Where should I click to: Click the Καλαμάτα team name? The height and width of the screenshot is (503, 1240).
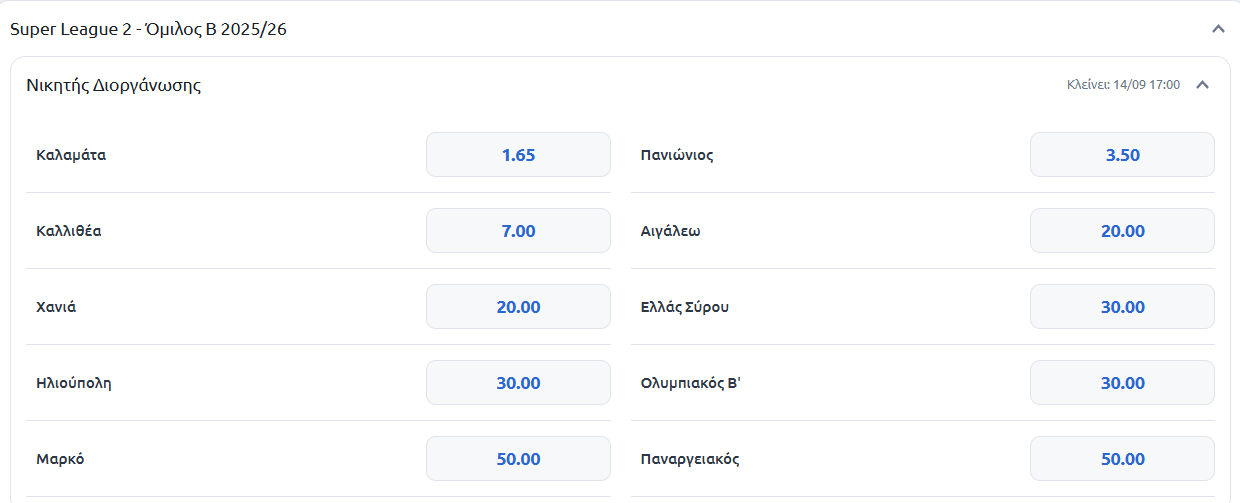[71, 155]
